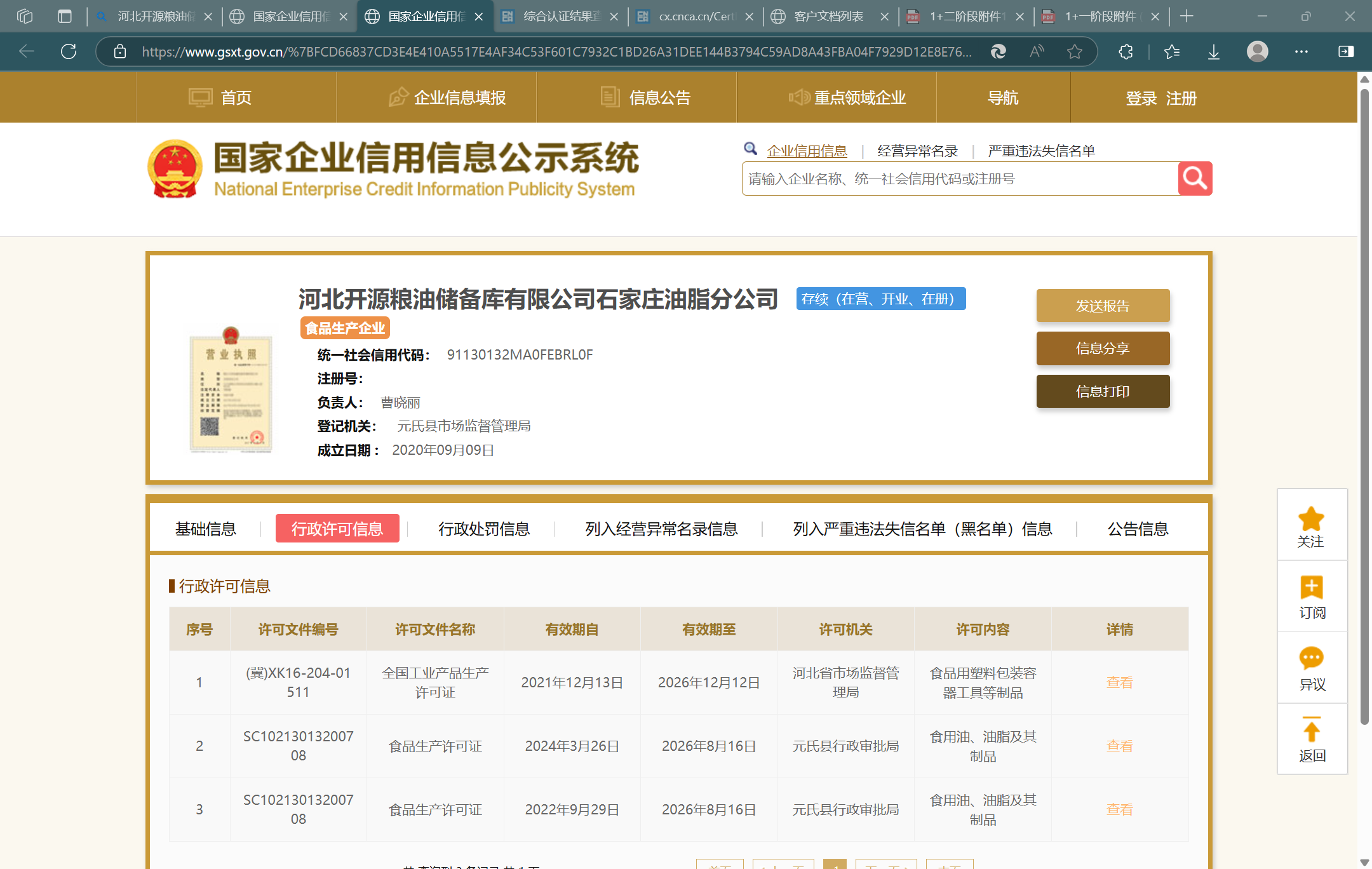This screenshot has width=1372, height=869.
Task: Open the tab actions menu icon
Action: (x=65, y=17)
